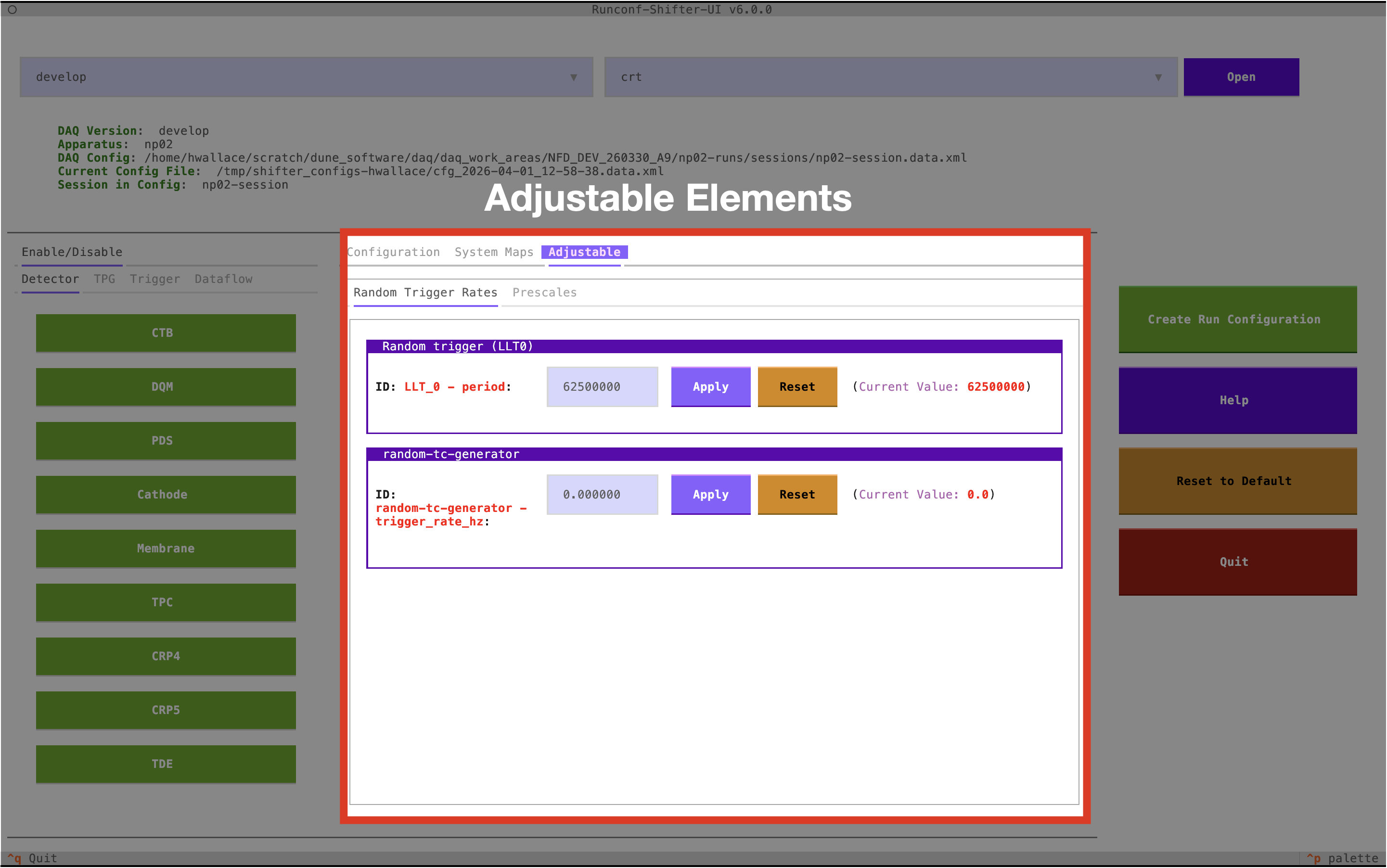Toggle the TDE detector button
This screenshot has width=1387, height=868.
pyautogui.click(x=166, y=765)
